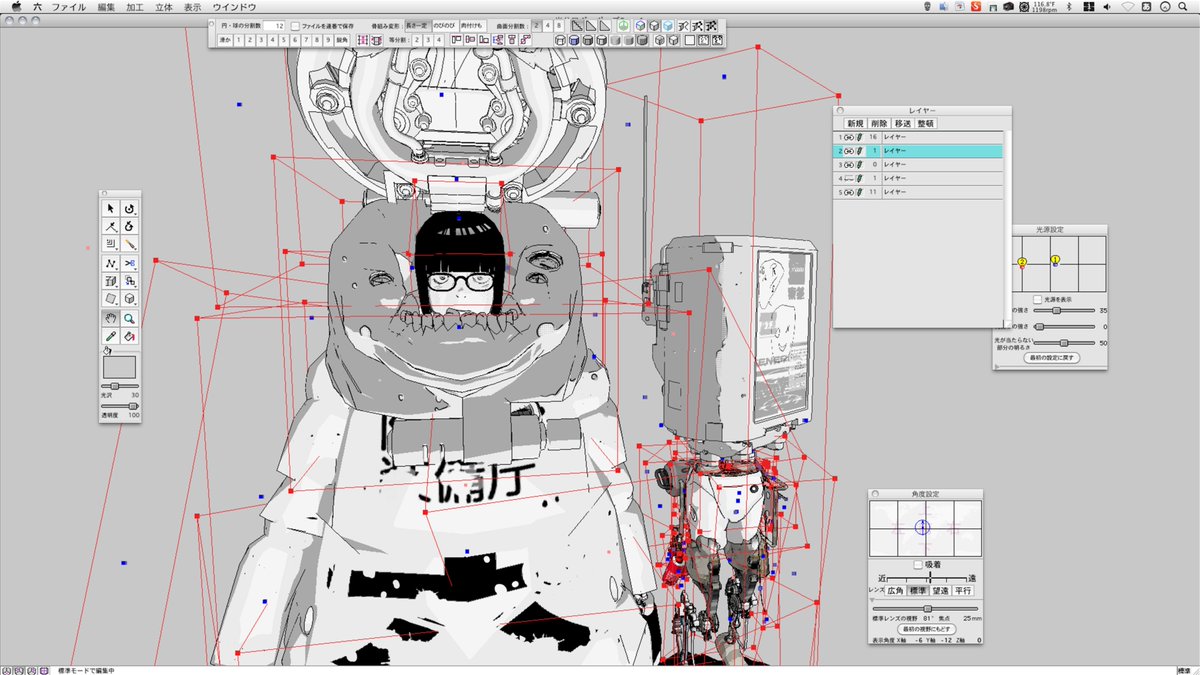Viewport: 1200px width, 675px height.
Task: Select the rotate tool beside arrow tool
Action: pyautogui.click(x=129, y=208)
